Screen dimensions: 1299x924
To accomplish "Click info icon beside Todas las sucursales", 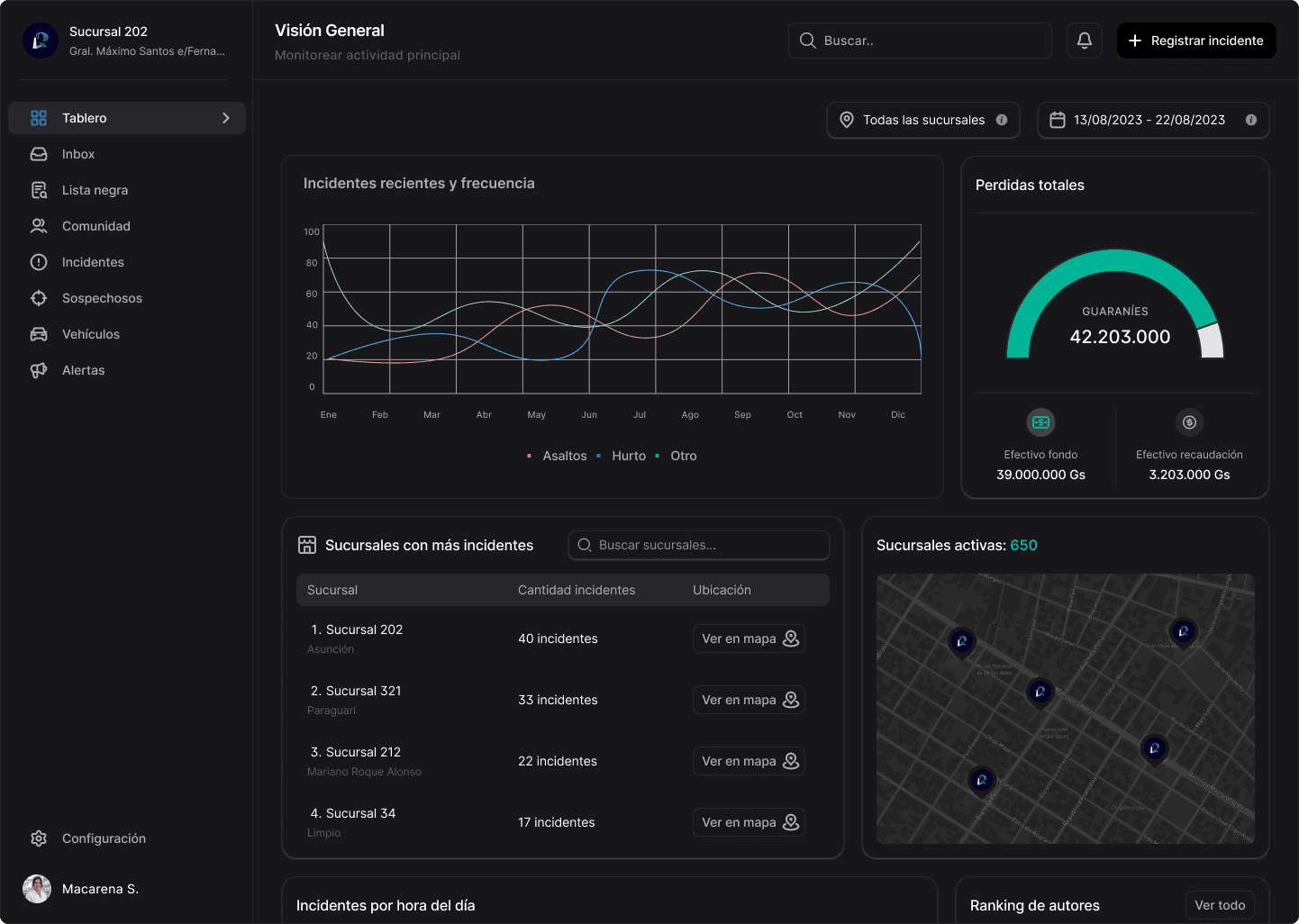I will pyautogui.click(x=1002, y=120).
